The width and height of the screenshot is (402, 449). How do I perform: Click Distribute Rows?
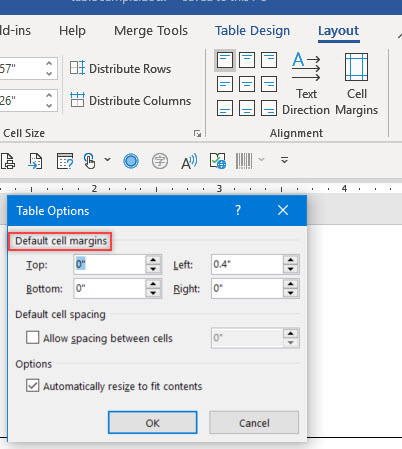(x=121, y=69)
